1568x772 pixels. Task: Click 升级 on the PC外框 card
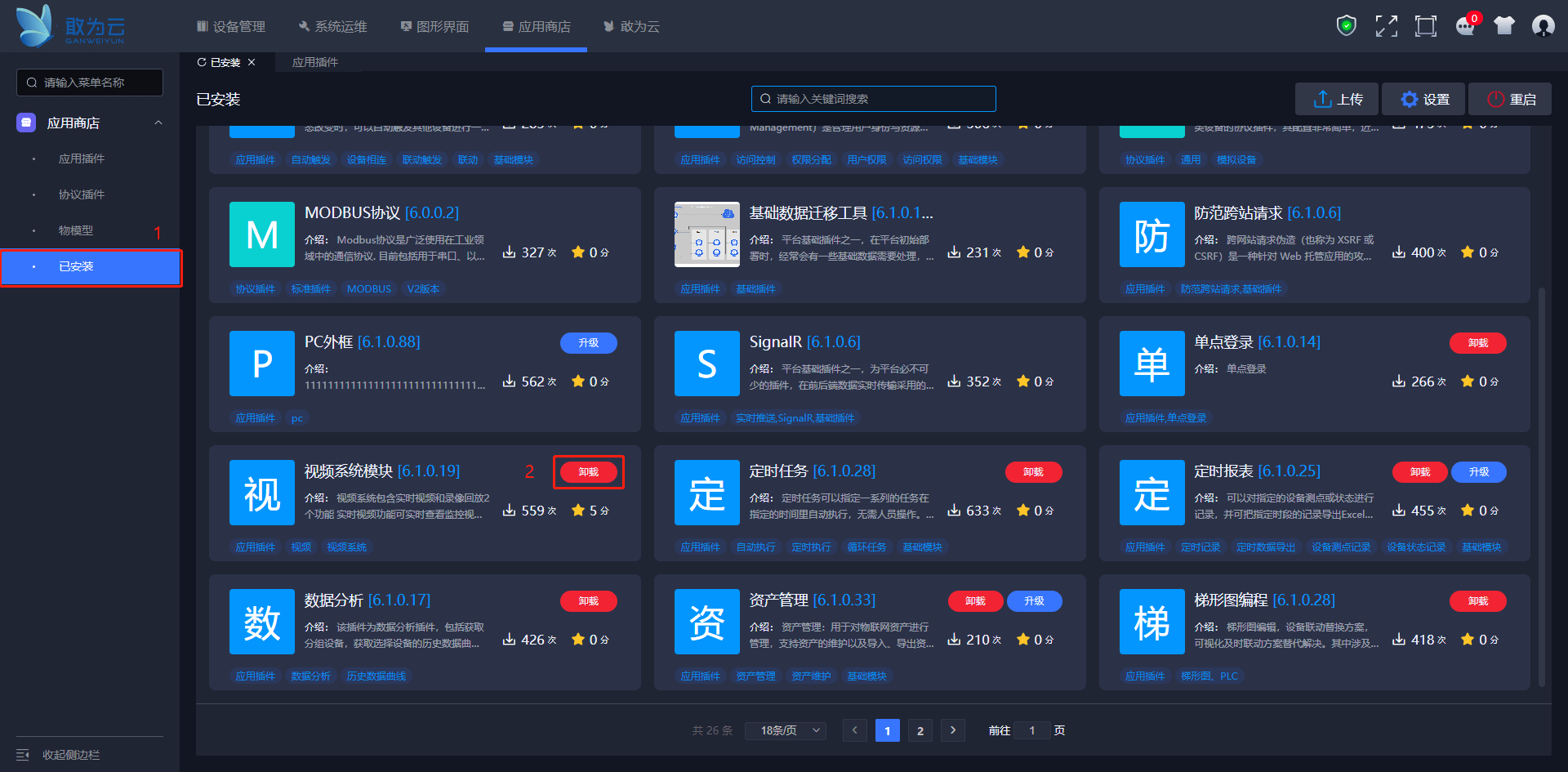coord(589,343)
